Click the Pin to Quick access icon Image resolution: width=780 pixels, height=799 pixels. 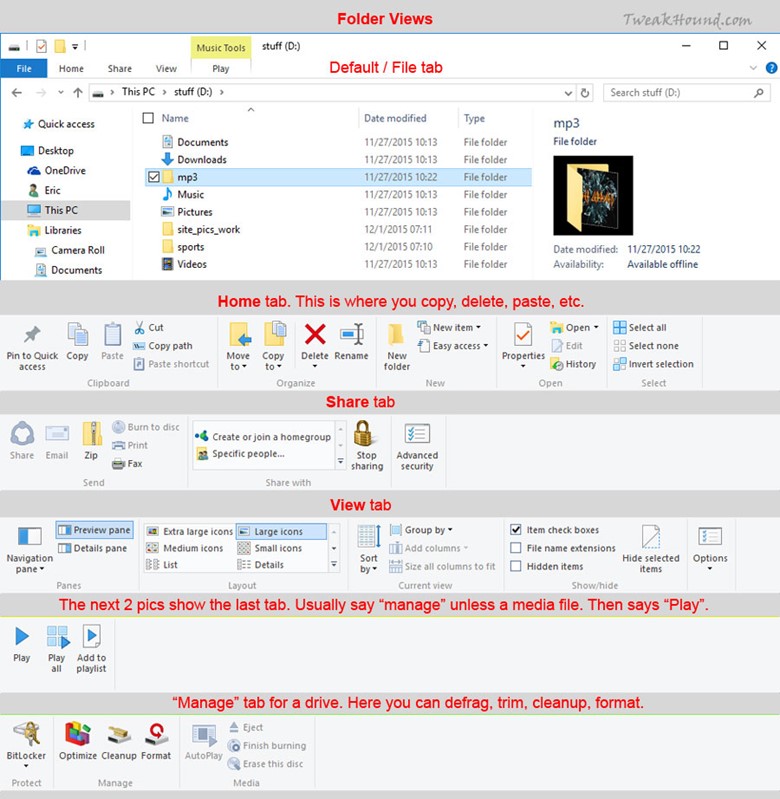32,335
